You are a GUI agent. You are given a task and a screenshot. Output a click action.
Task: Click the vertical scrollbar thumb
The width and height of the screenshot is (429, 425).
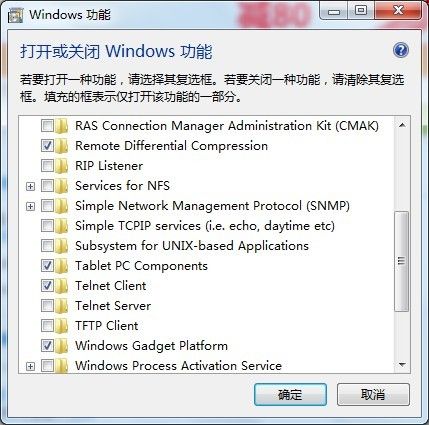point(402,261)
